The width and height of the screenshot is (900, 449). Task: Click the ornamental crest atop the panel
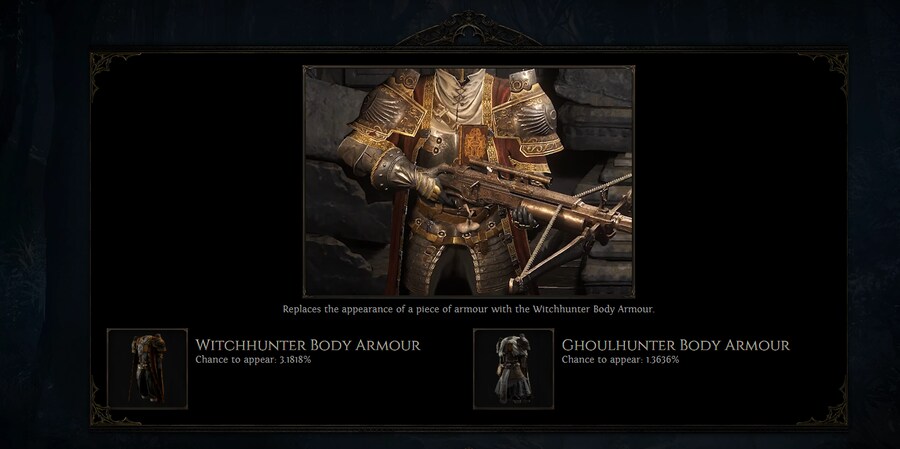tap(468, 29)
